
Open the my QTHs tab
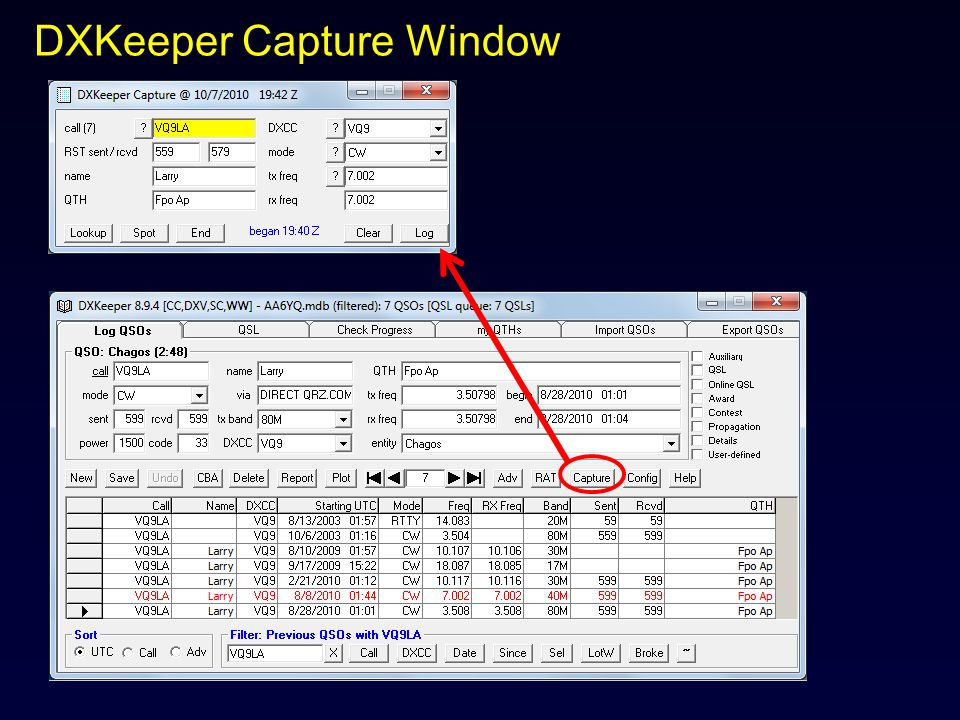point(499,330)
